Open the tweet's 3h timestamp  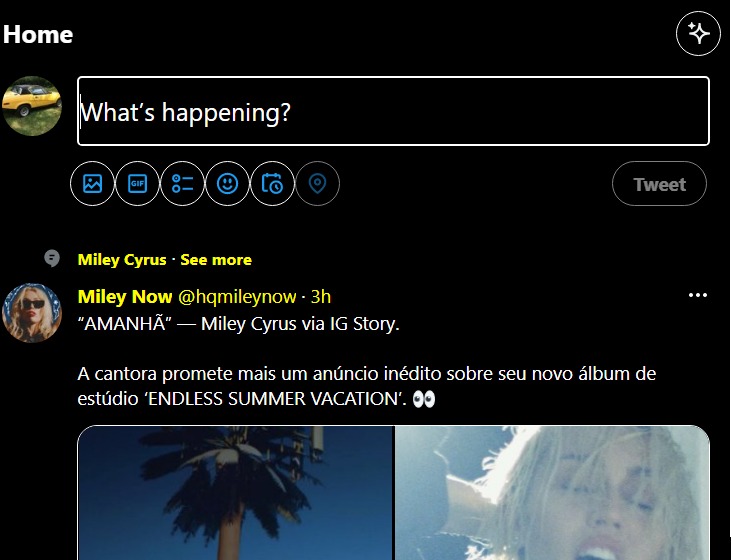coord(321,297)
